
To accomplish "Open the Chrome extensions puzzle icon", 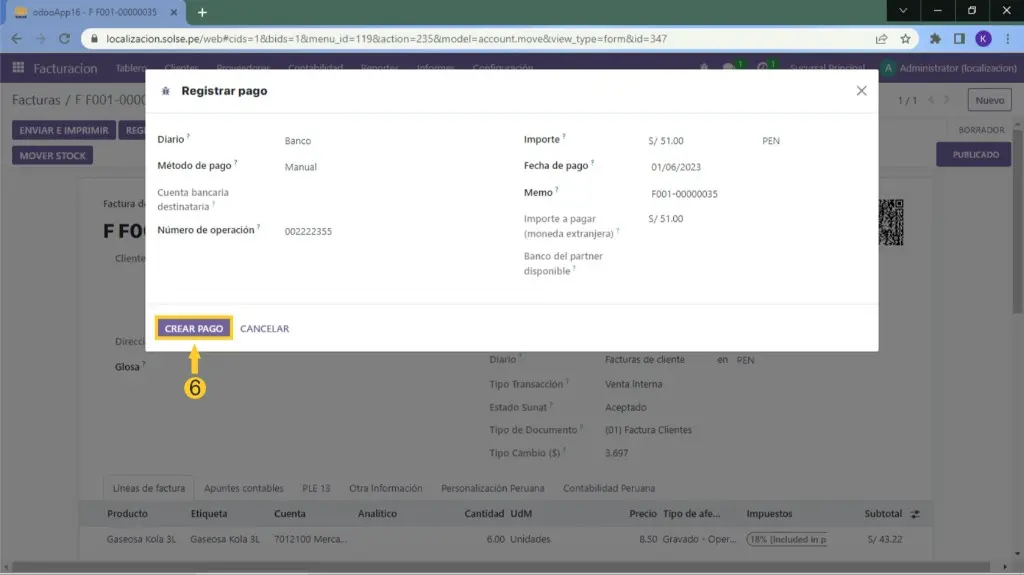I will pyautogui.click(x=936, y=39).
